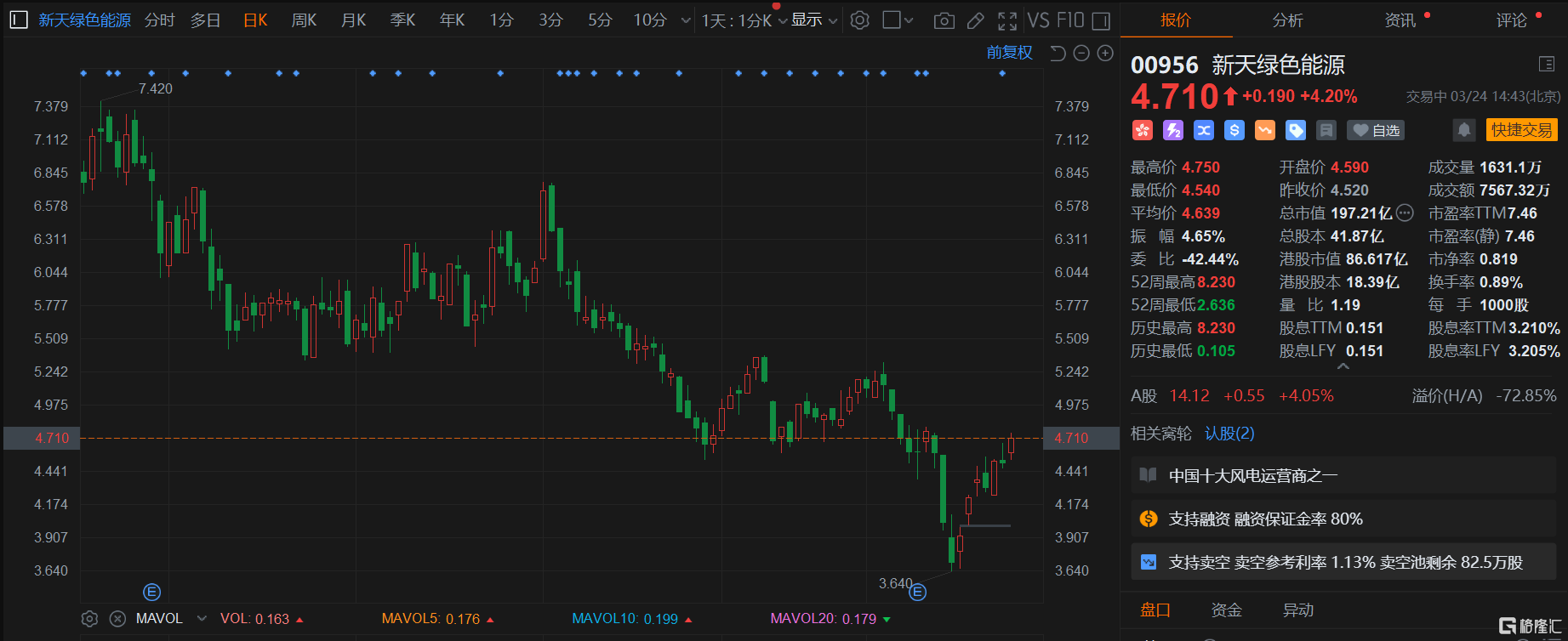Click the short-selling icon in 支持卖空 row
This screenshot has height=641, width=1568.
pyautogui.click(x=1149, y=562)
